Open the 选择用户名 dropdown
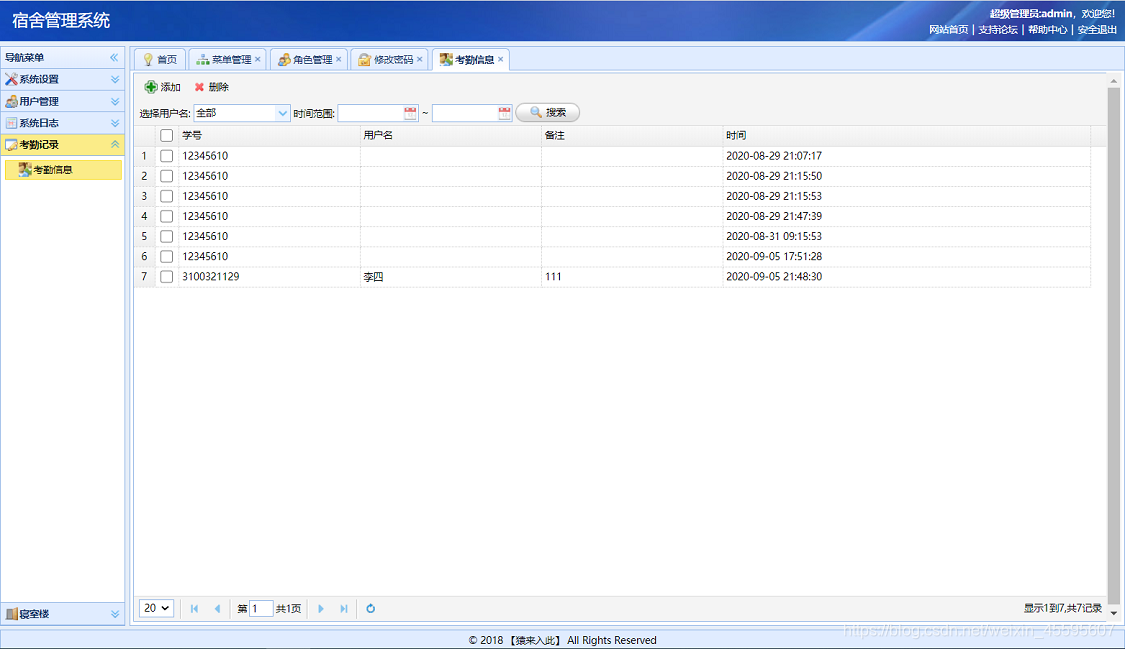1125x649 pixels. [282, 113]
